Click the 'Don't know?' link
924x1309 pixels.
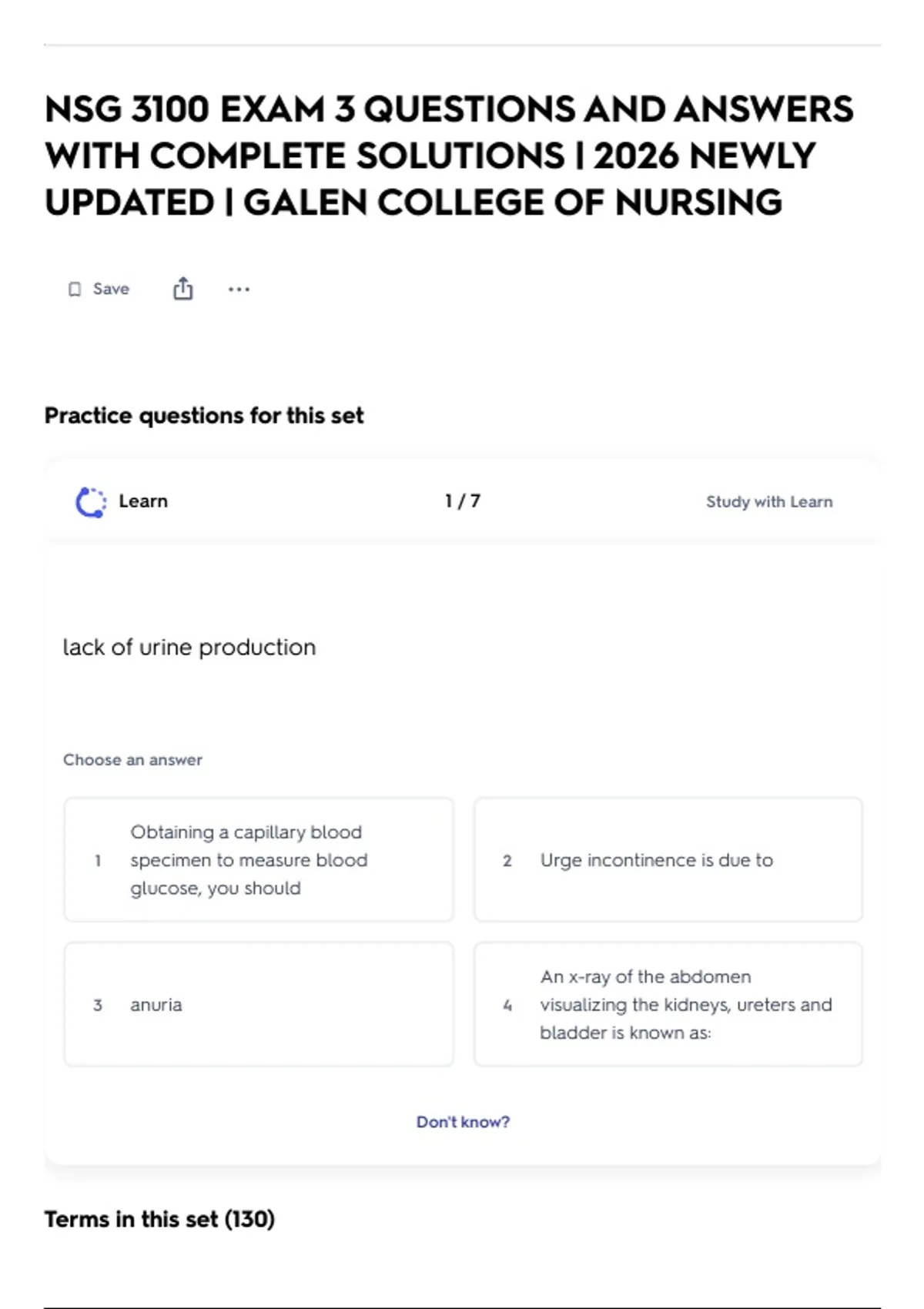click(x=463, y=1122)
